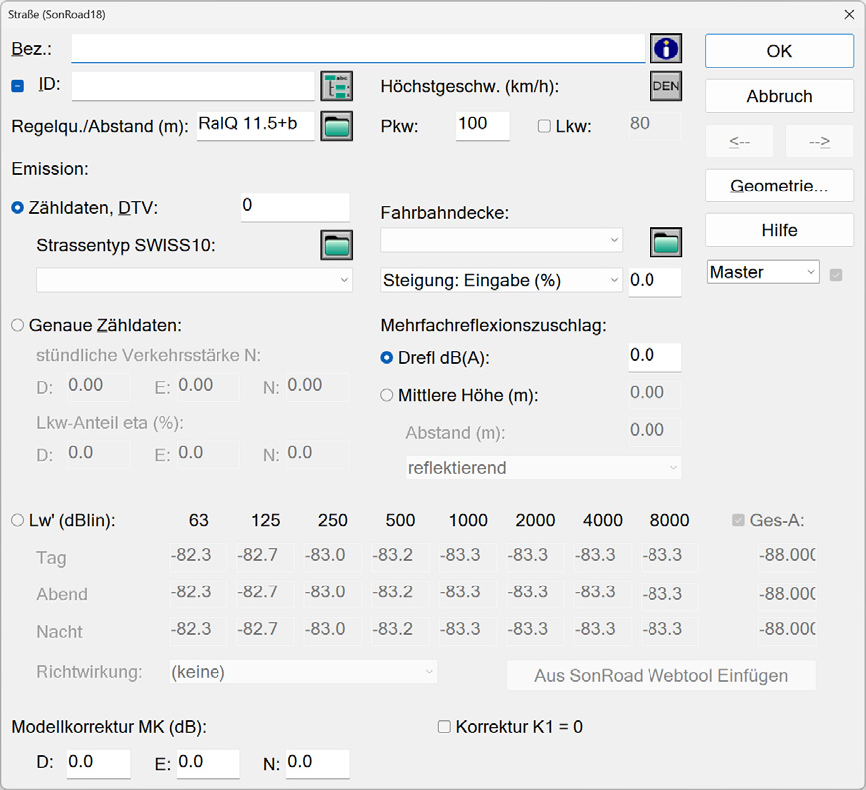
Task: Click Lkw-Anteil eta N field
Action: (318, 455)
